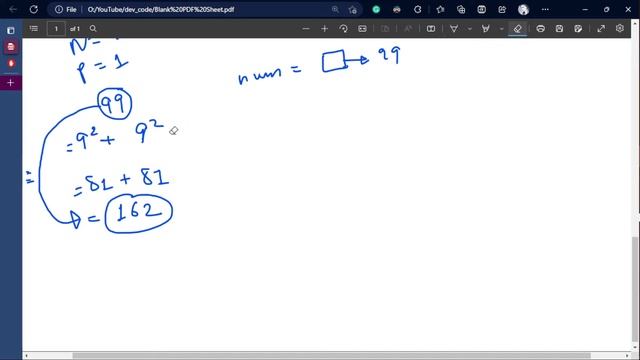This screenshot has height=360, width=640.
Task: Open browser Collections
Action: [x=461, y=9]
